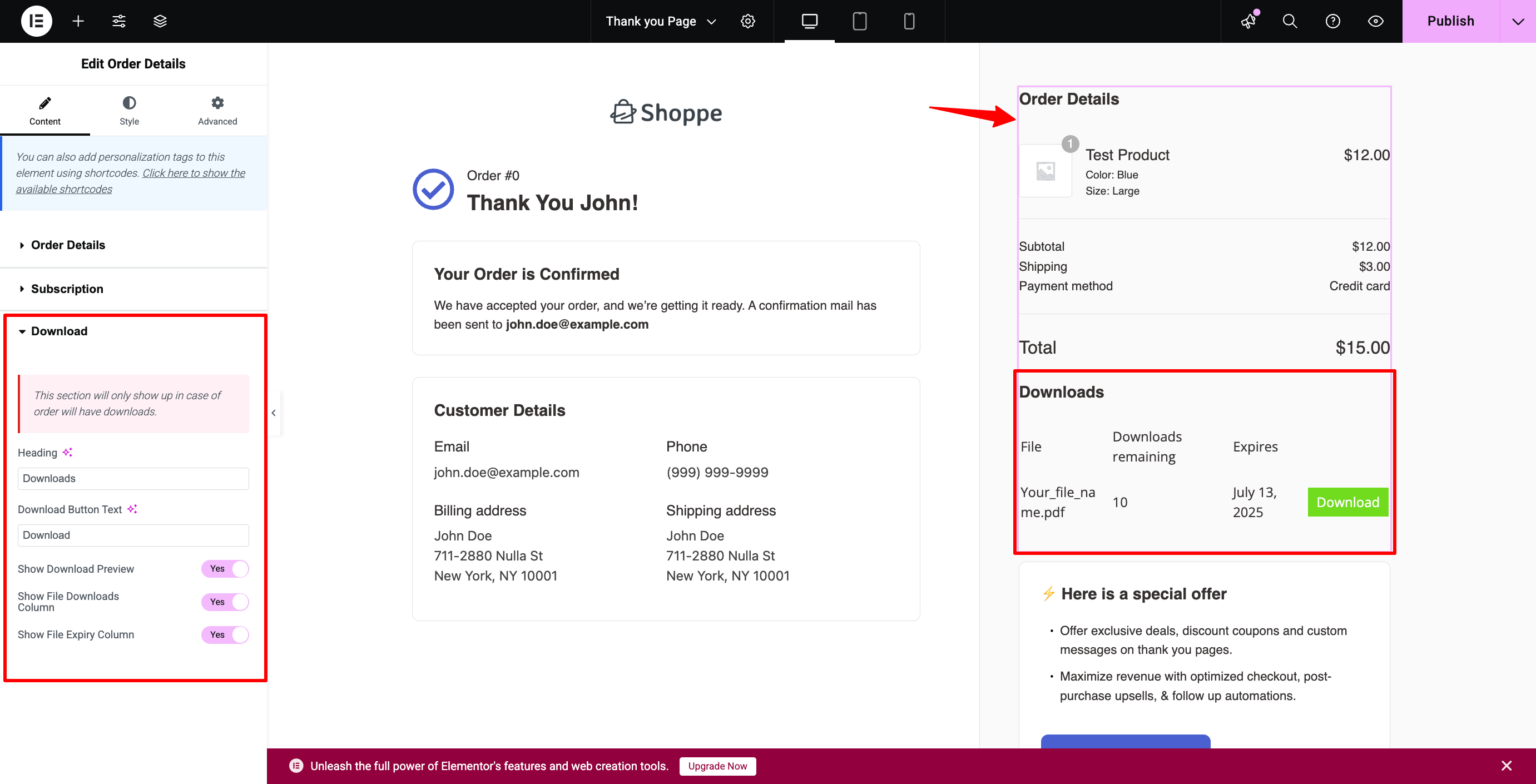Open the Structure layers icon

coord(160,22)
